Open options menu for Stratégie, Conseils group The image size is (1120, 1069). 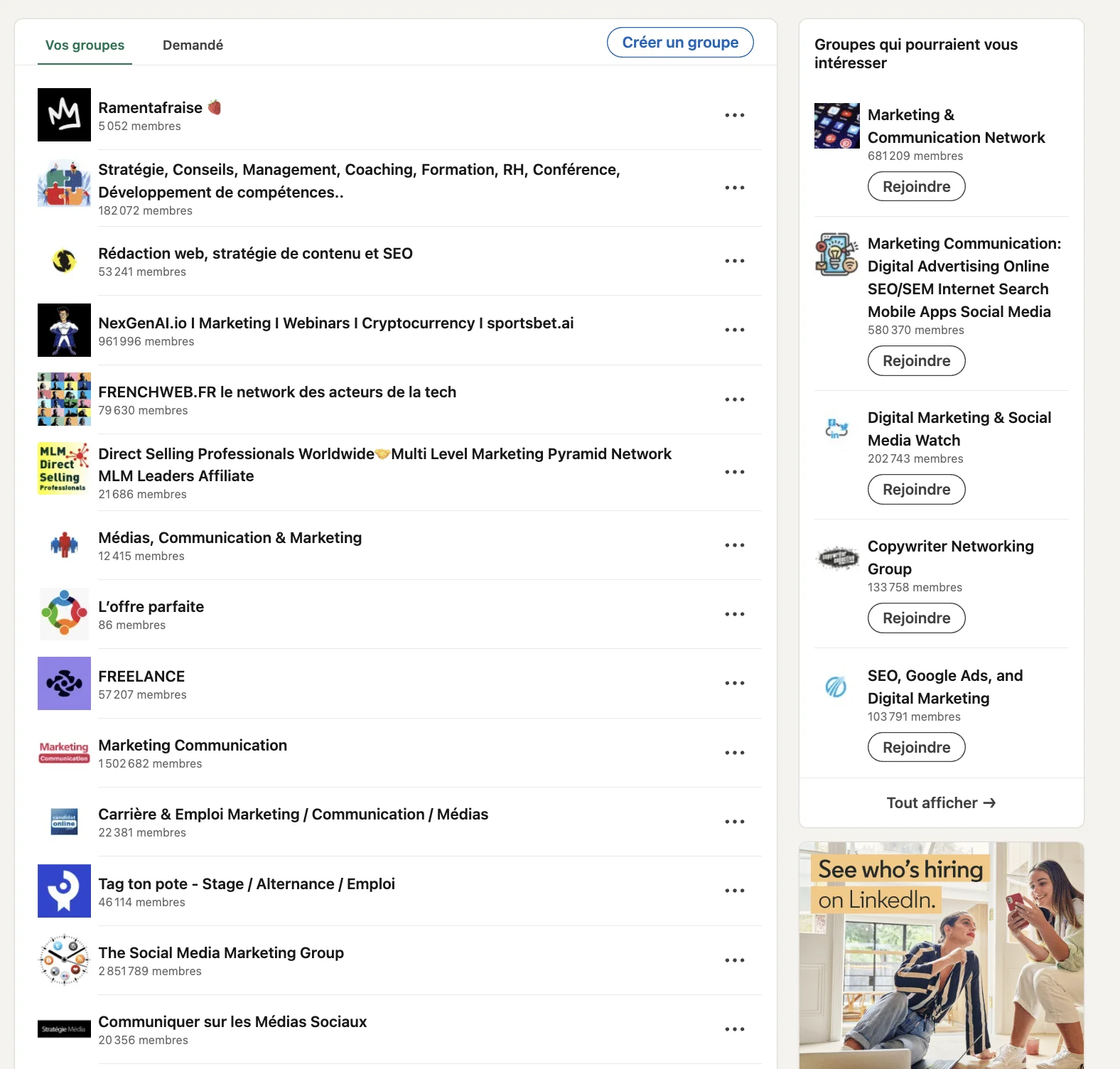[x=735, y=188]
